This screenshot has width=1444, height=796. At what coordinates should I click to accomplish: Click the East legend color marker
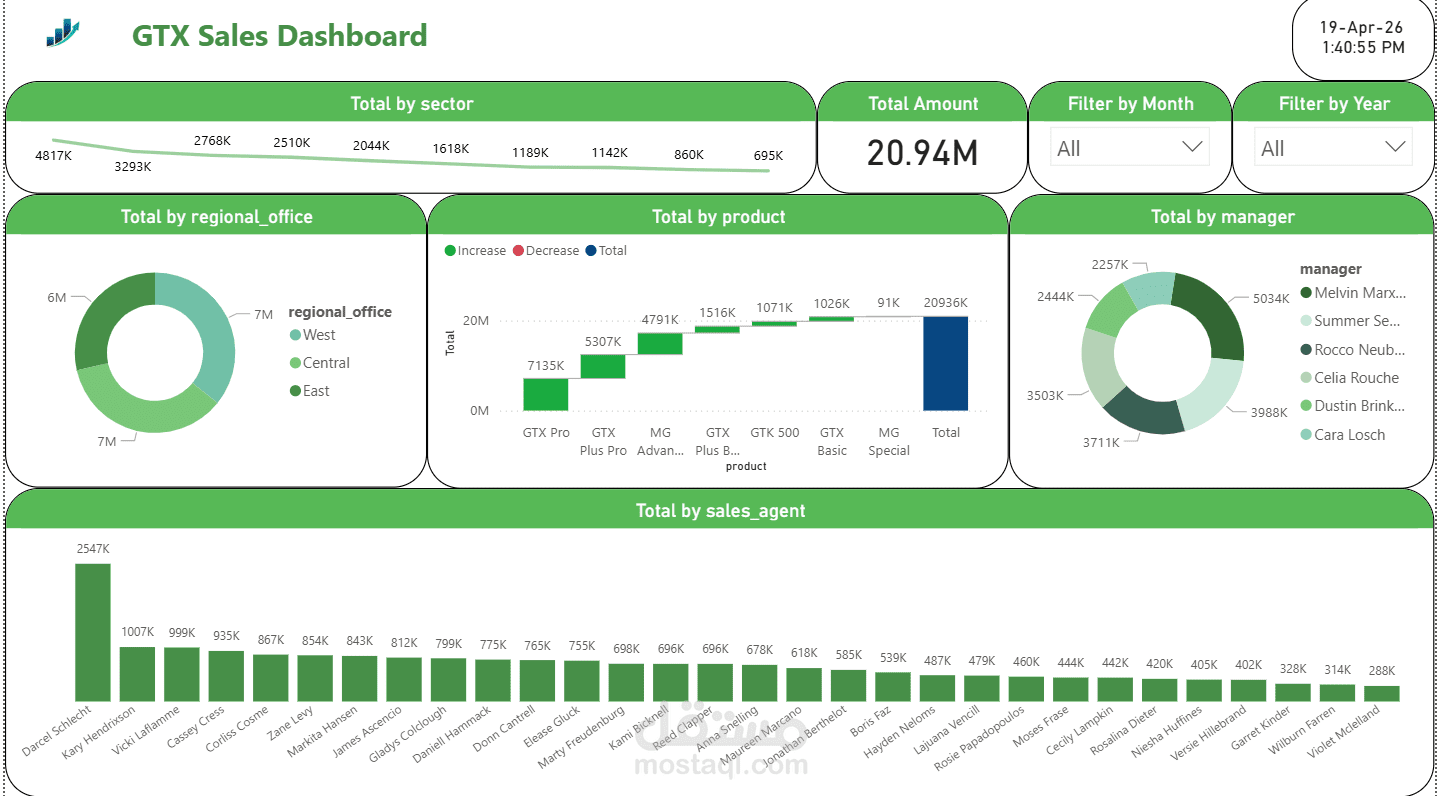(x=295, y=391)
